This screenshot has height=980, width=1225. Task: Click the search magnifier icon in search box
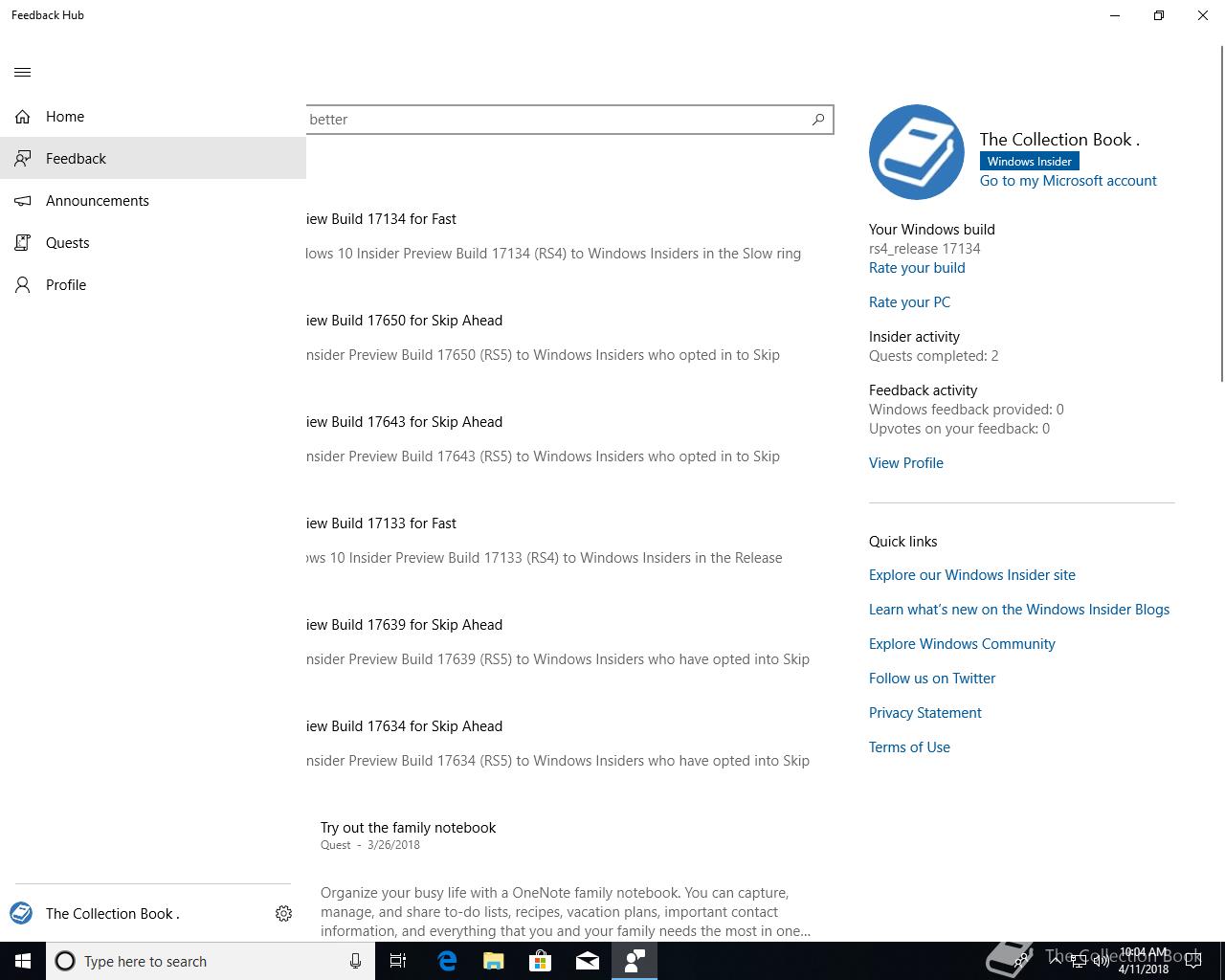click(x=818, y=120)
